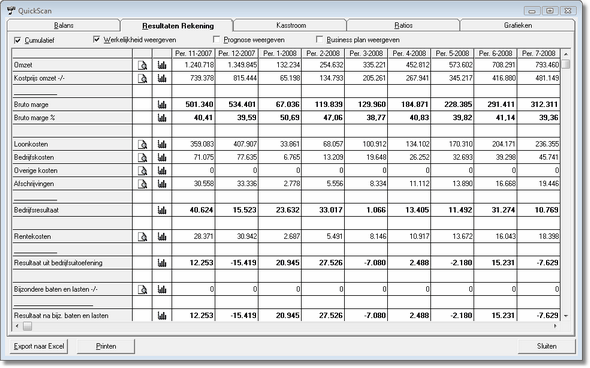The height and width of the screenshot is (368, 590).
Task: Show chart for Bijzondere baten en lasten
Action: point(162,289)
